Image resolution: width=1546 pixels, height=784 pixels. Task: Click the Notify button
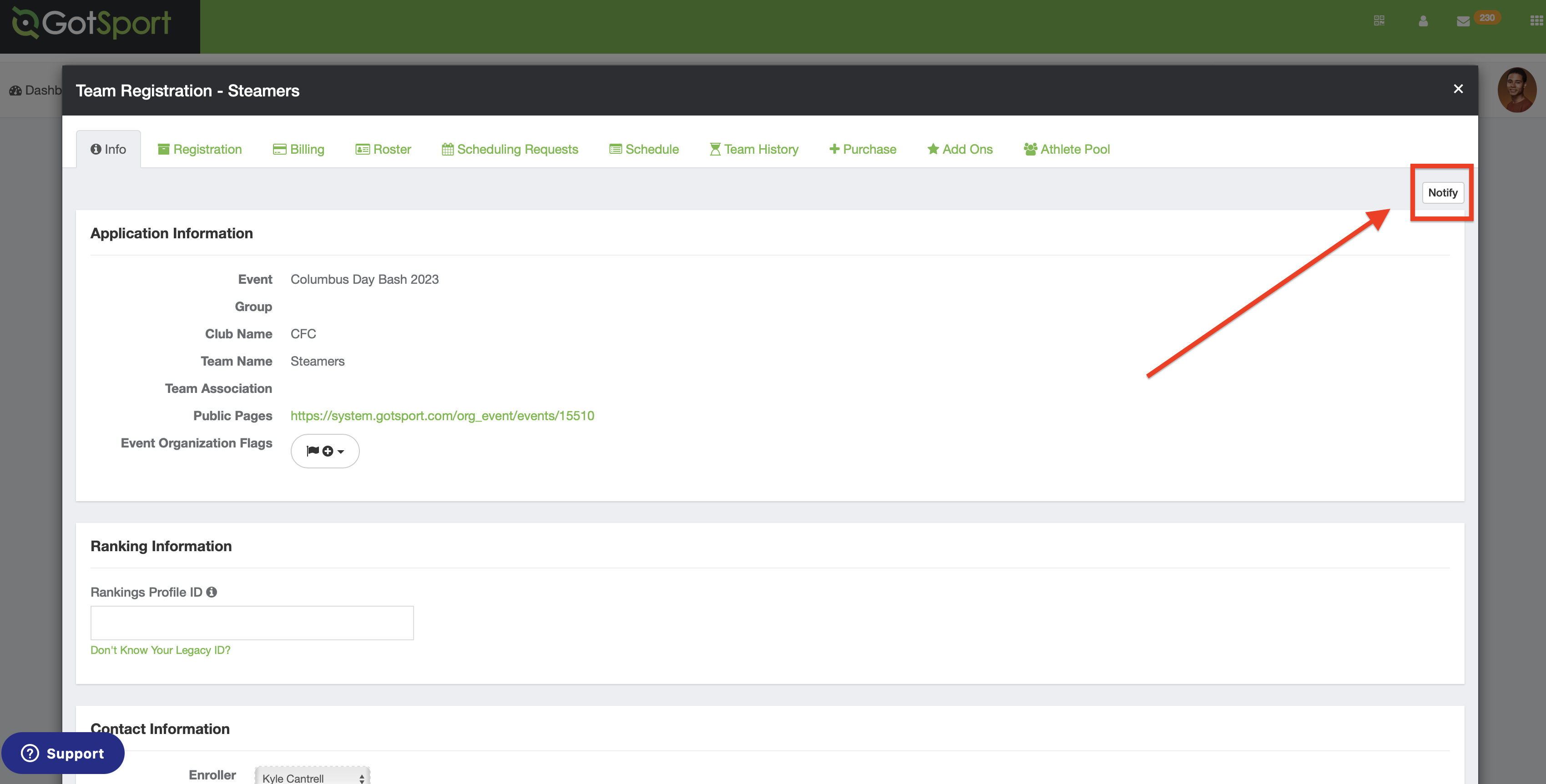pyautogui.click(x=1443, y=192)
